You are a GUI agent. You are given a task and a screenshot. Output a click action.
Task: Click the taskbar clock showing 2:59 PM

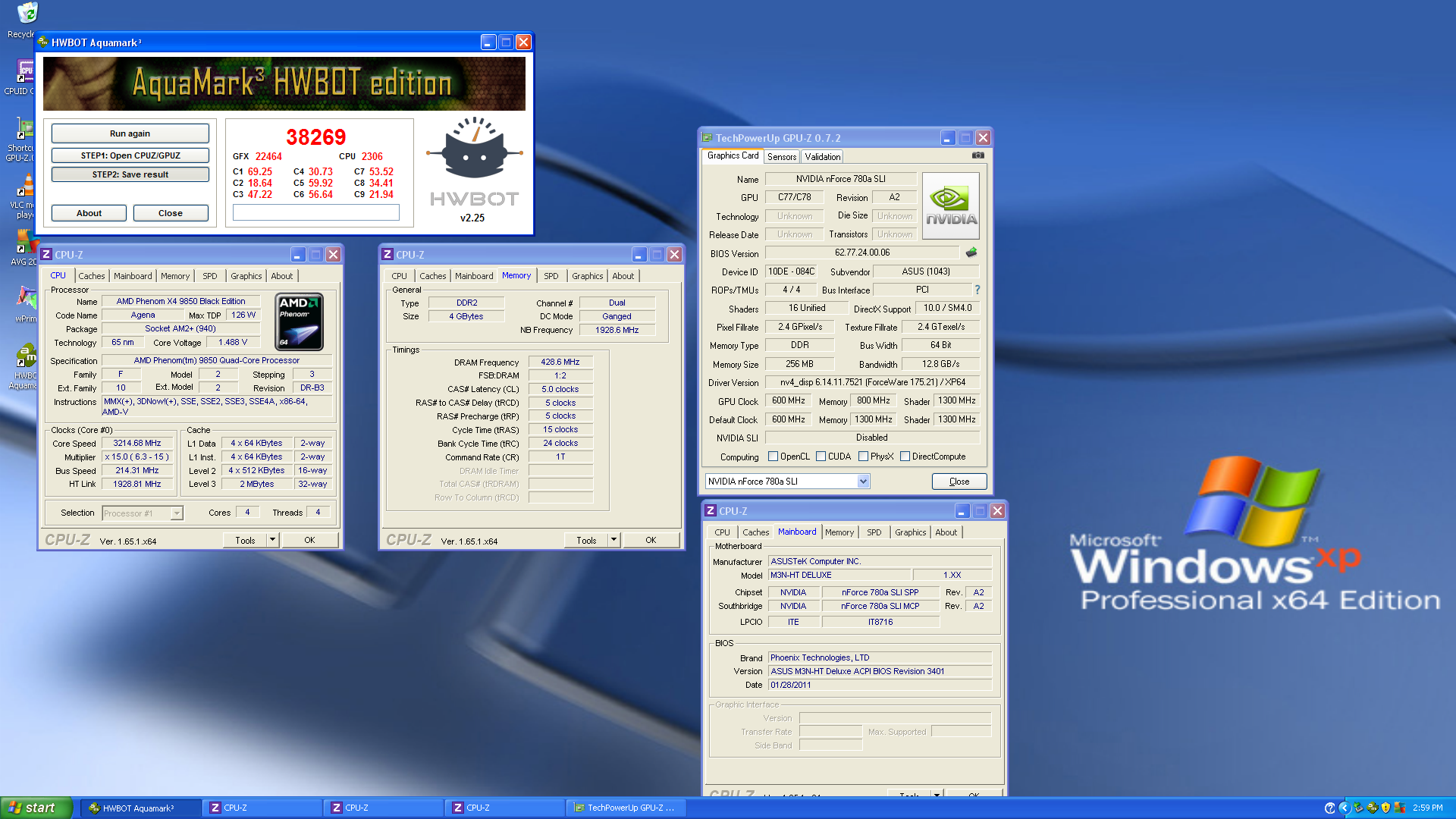[x=1428, y=808]
